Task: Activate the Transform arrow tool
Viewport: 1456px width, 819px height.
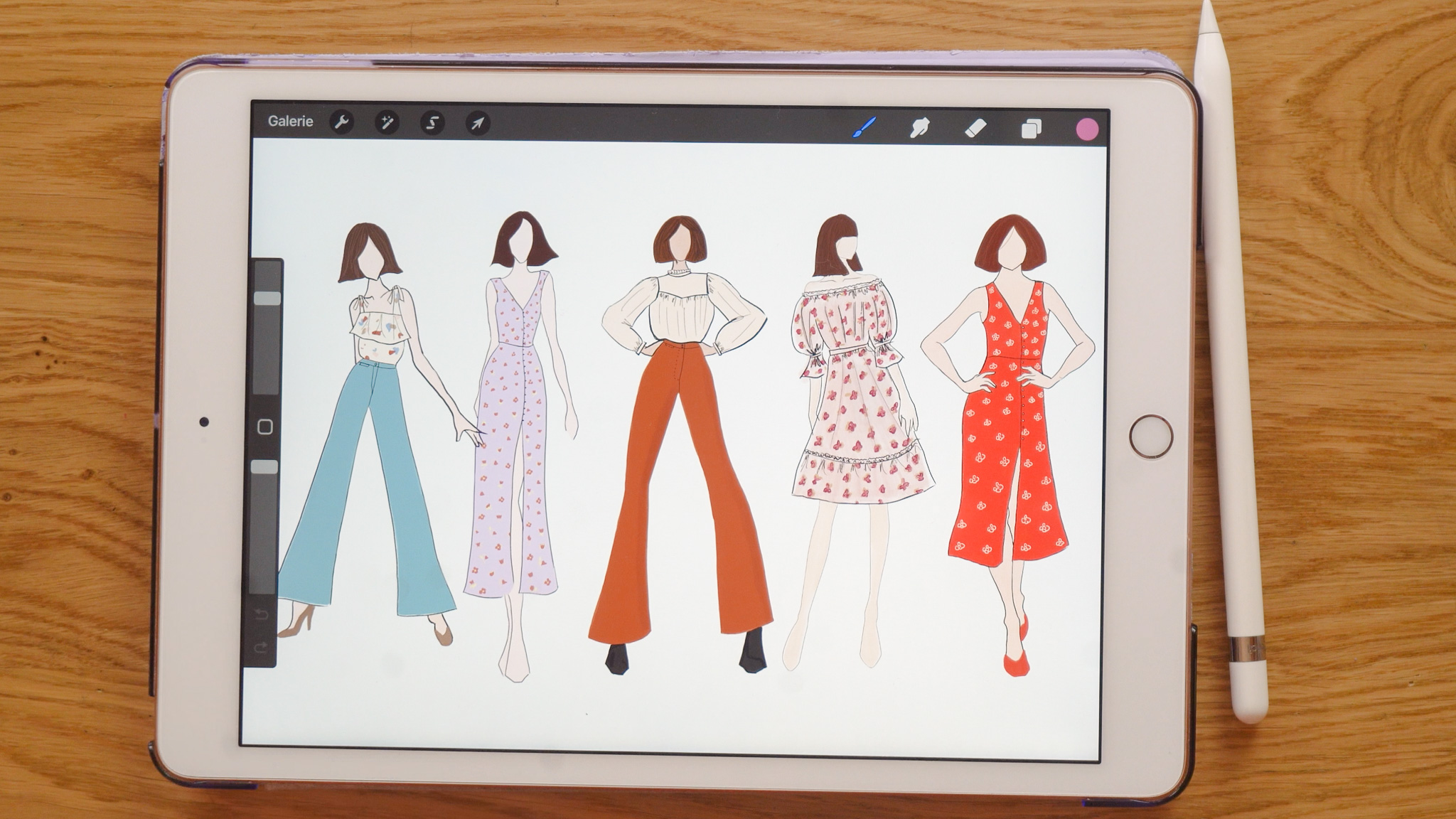Action: tap(478, 124)
